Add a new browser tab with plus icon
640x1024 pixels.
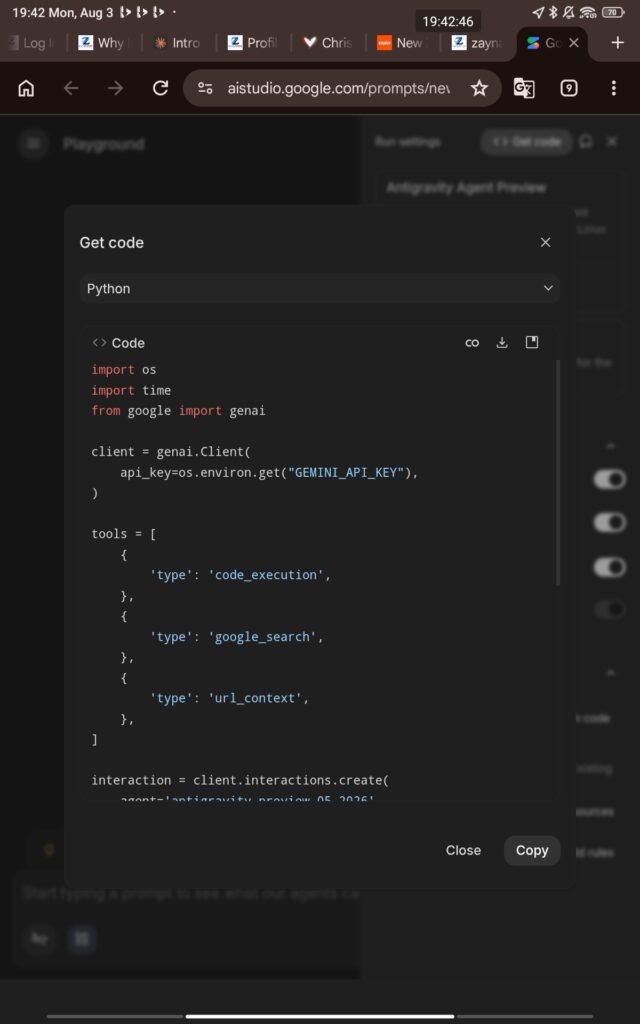click(x=617, y=42)
